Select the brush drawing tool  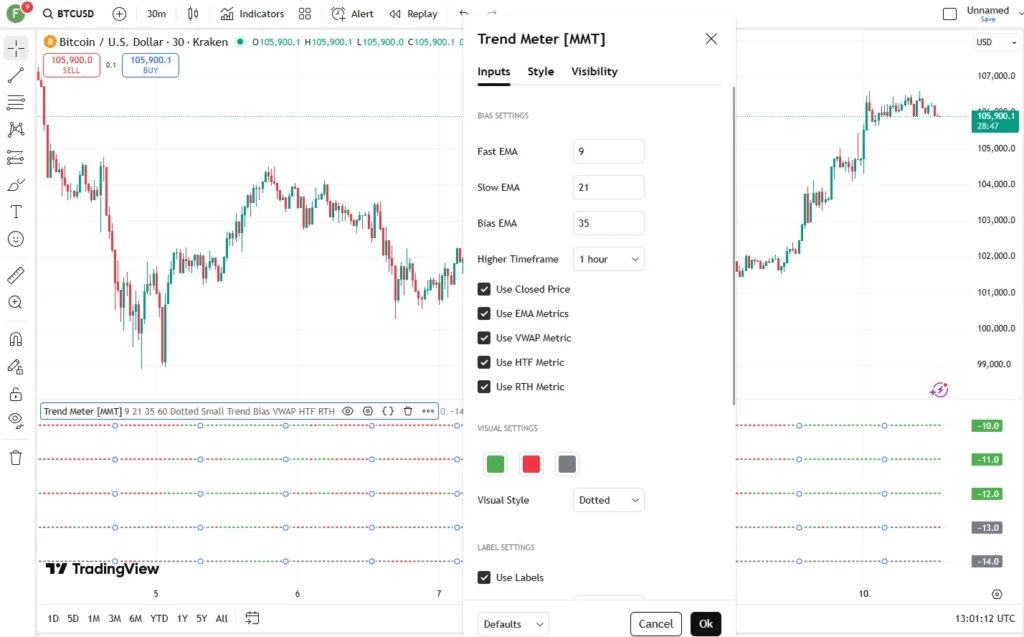[x=16, y=185]
